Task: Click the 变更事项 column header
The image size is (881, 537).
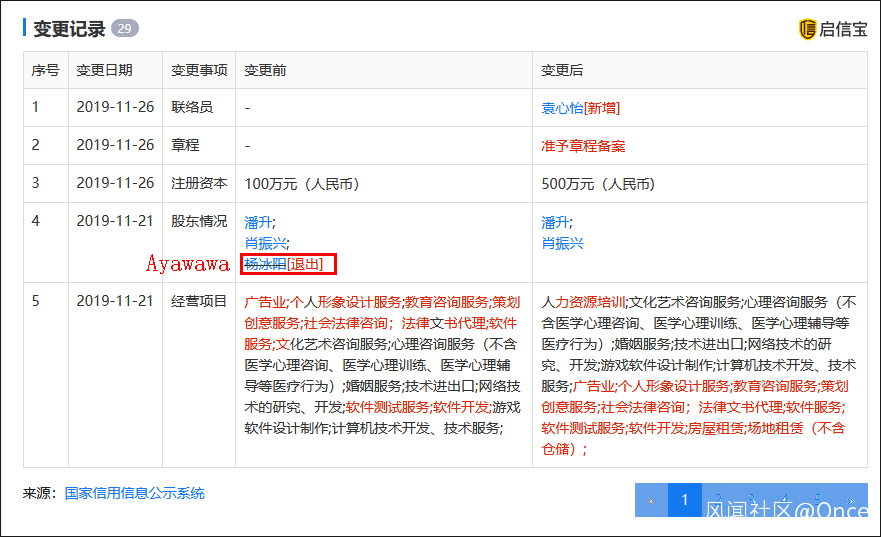Action: coord(199,70)
